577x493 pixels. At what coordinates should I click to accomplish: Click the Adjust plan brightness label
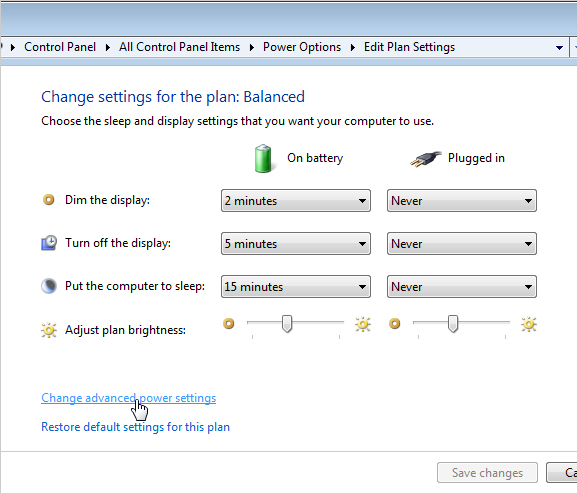pyautogui.click(x=125, y=330)
